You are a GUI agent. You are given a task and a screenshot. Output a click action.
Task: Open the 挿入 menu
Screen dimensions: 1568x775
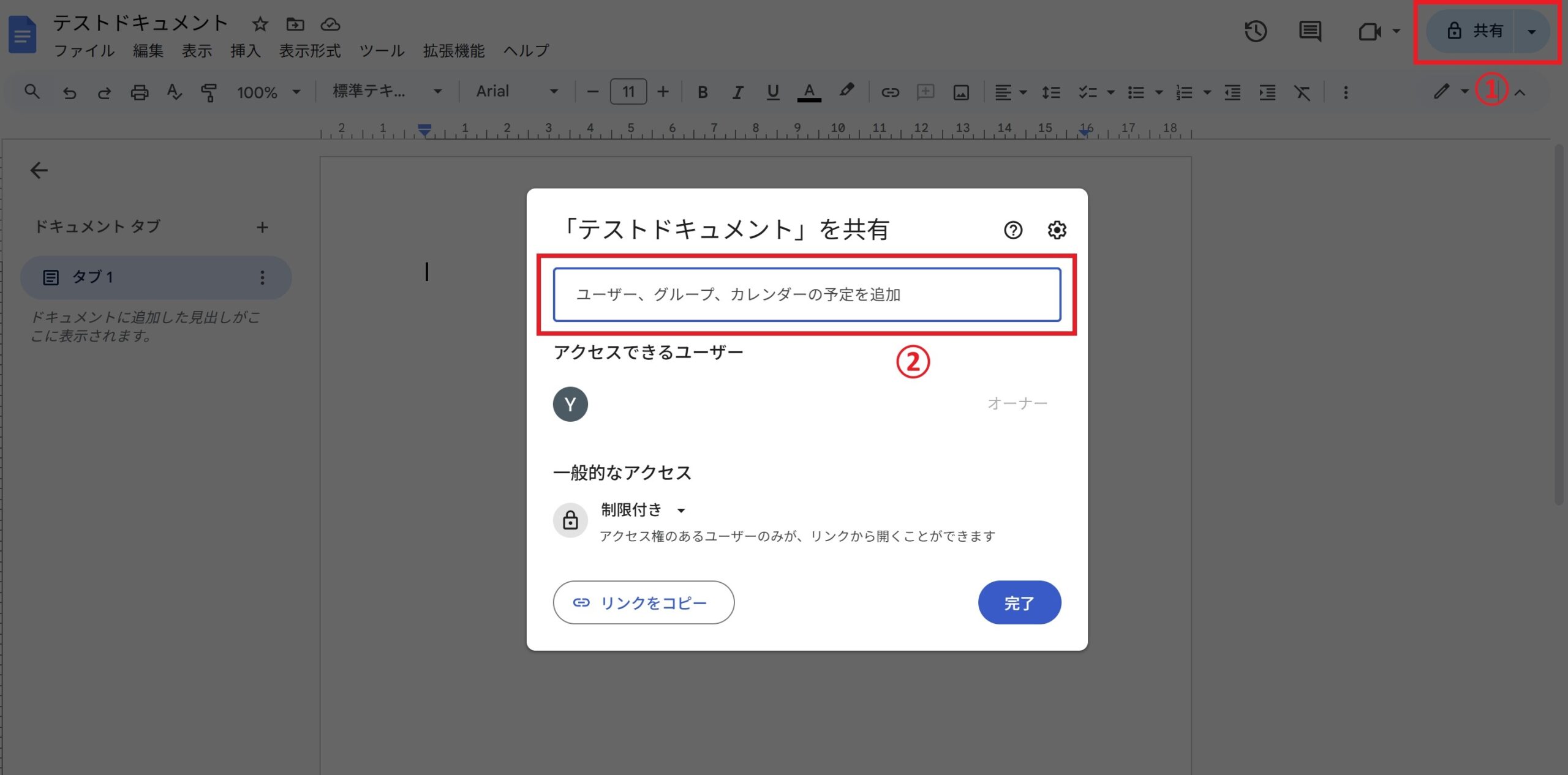point(245,51)
